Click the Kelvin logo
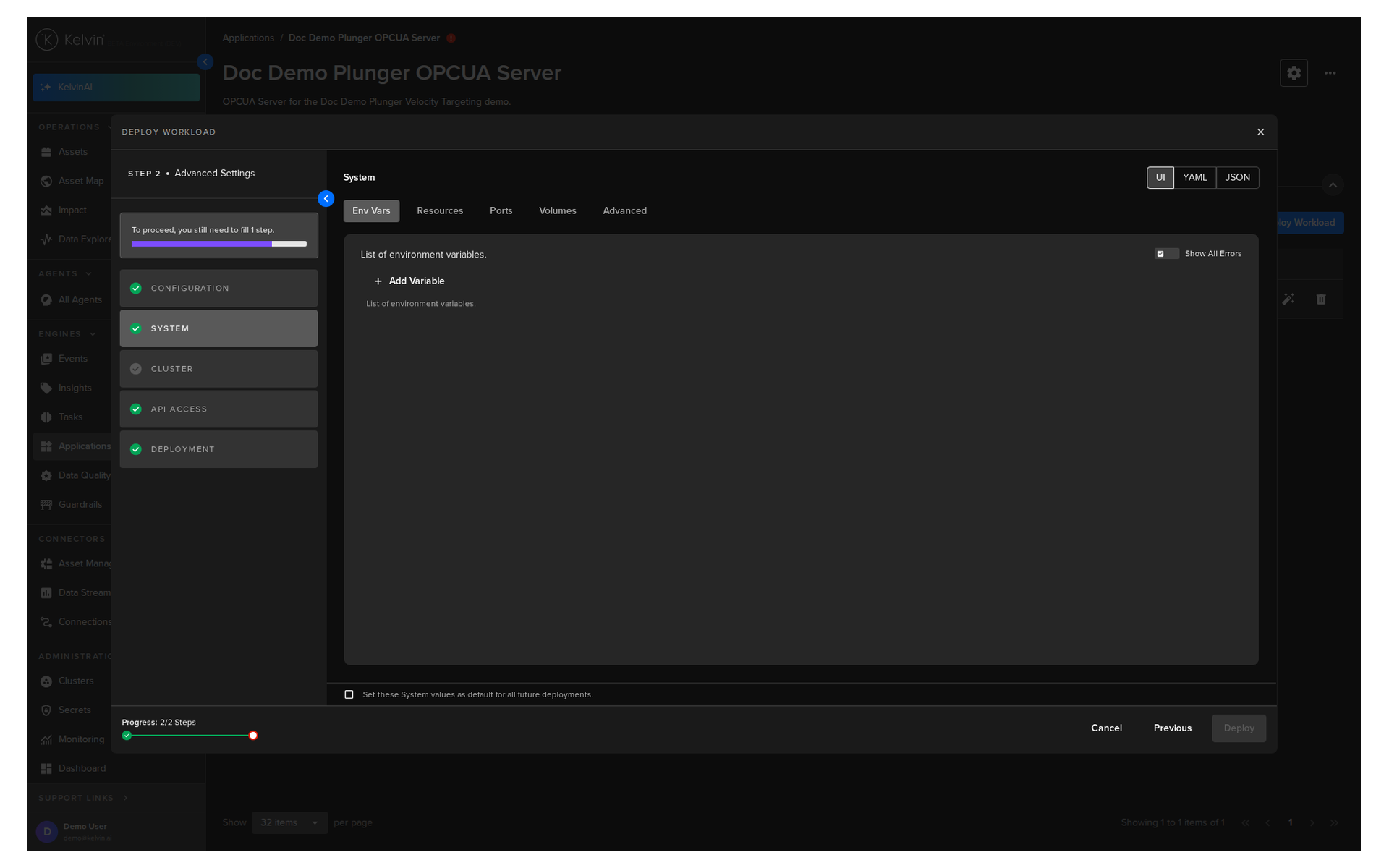Viewport: 1389px width, 868px height. 70,40
